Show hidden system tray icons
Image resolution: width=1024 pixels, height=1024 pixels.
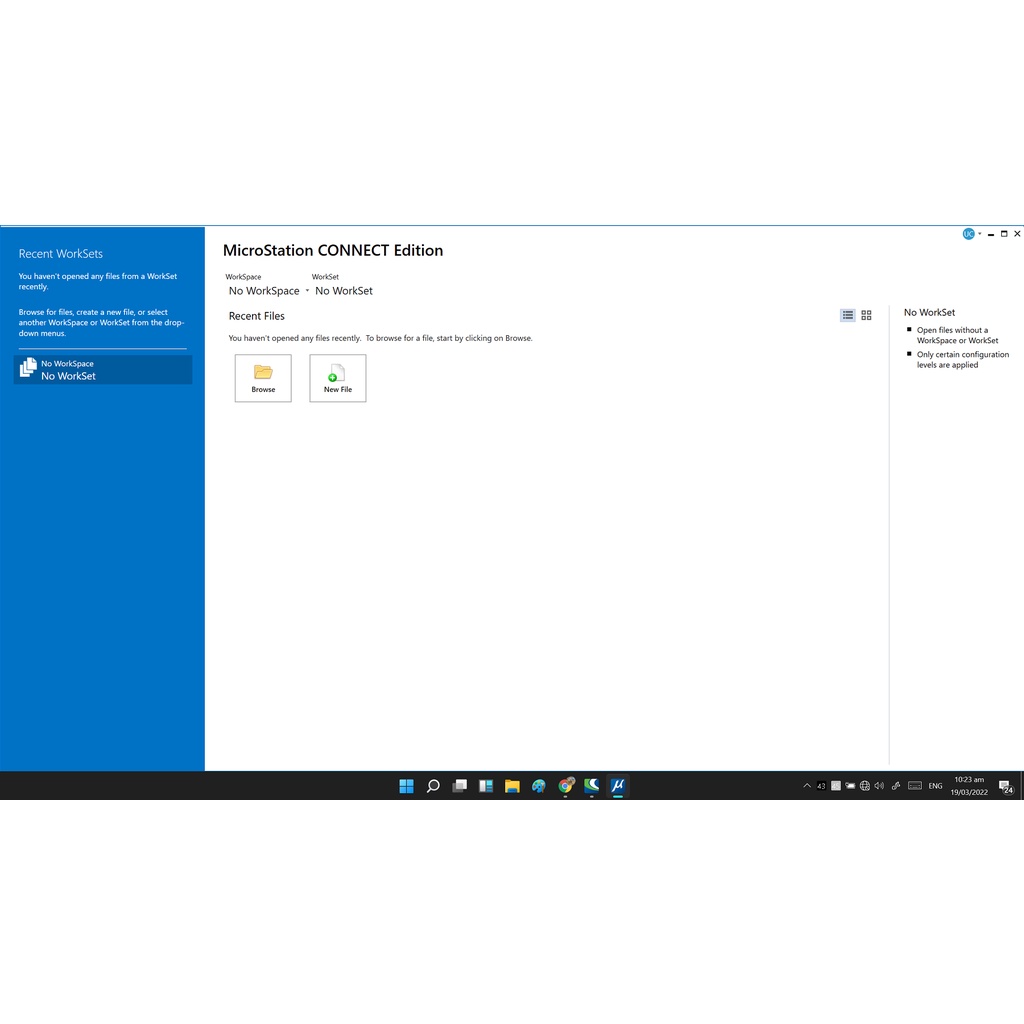coord(807,786)
